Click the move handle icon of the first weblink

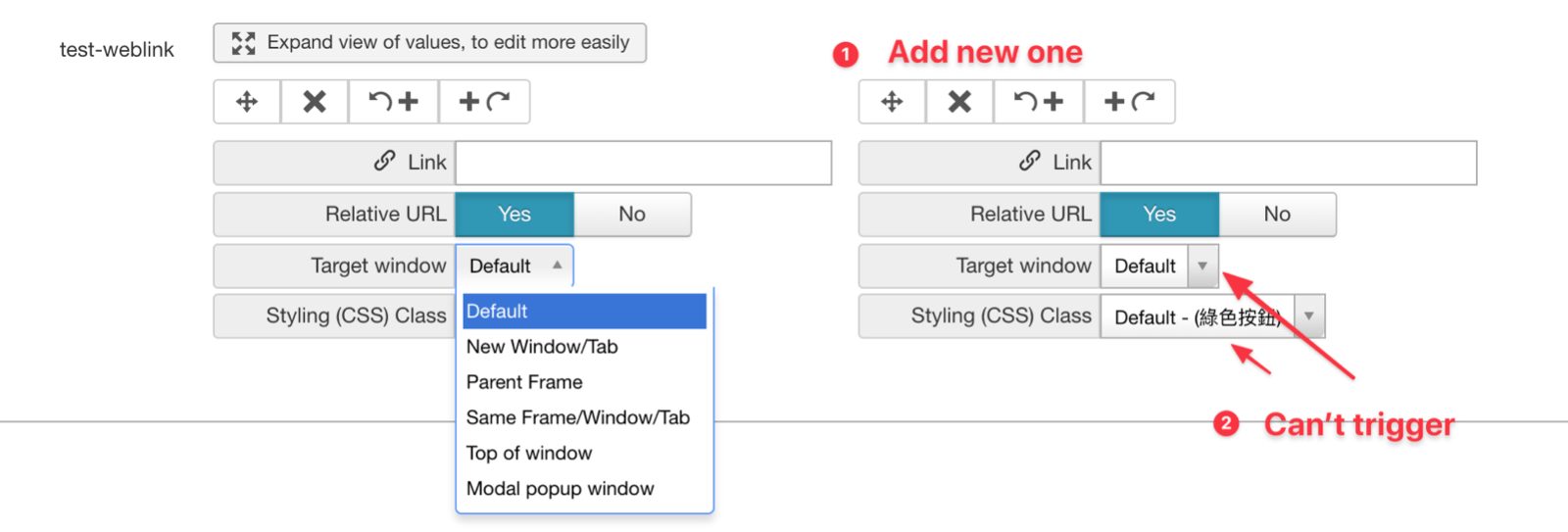click(247, 102)
